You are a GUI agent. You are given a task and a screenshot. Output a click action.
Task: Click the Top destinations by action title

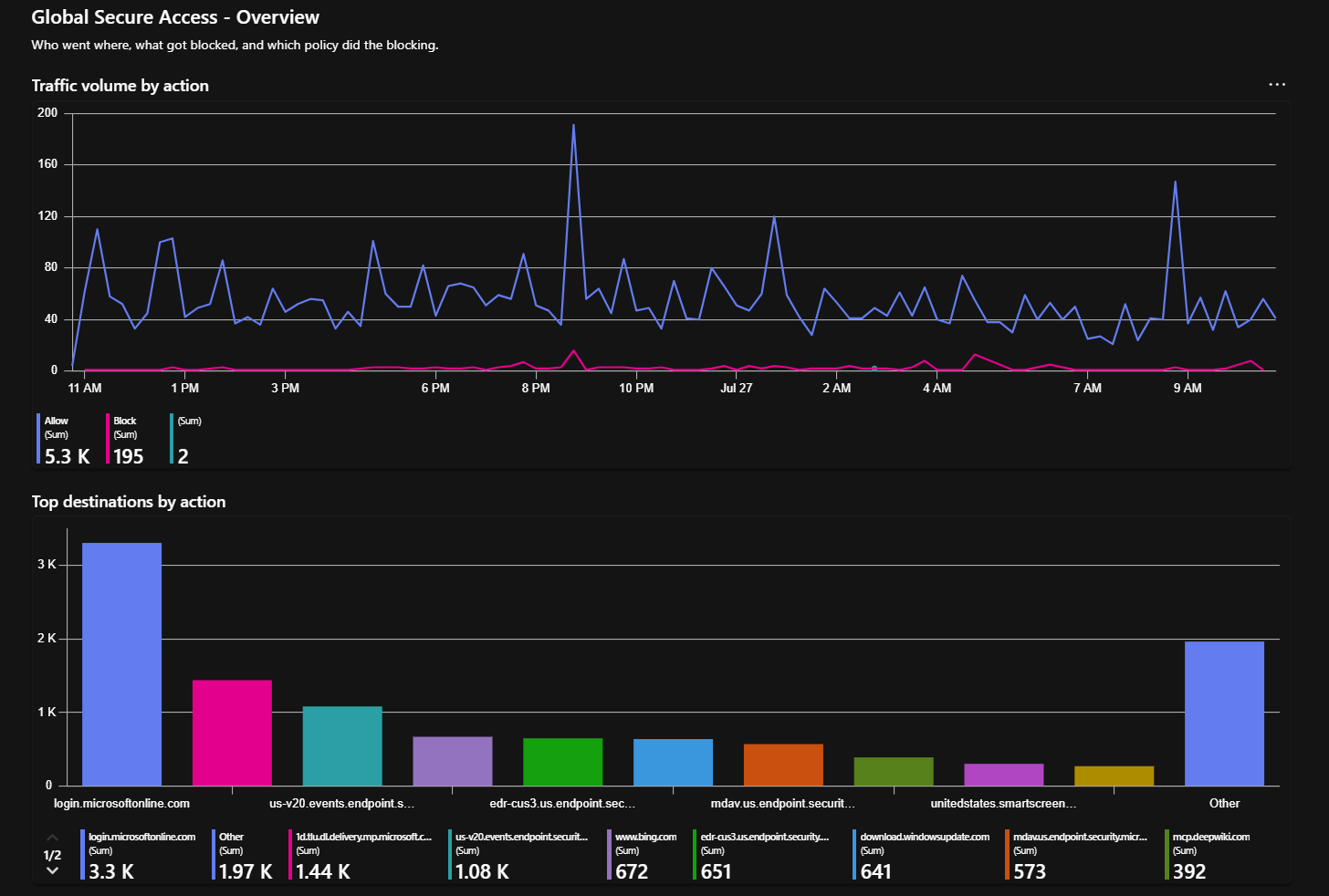[x=129, y=502]
